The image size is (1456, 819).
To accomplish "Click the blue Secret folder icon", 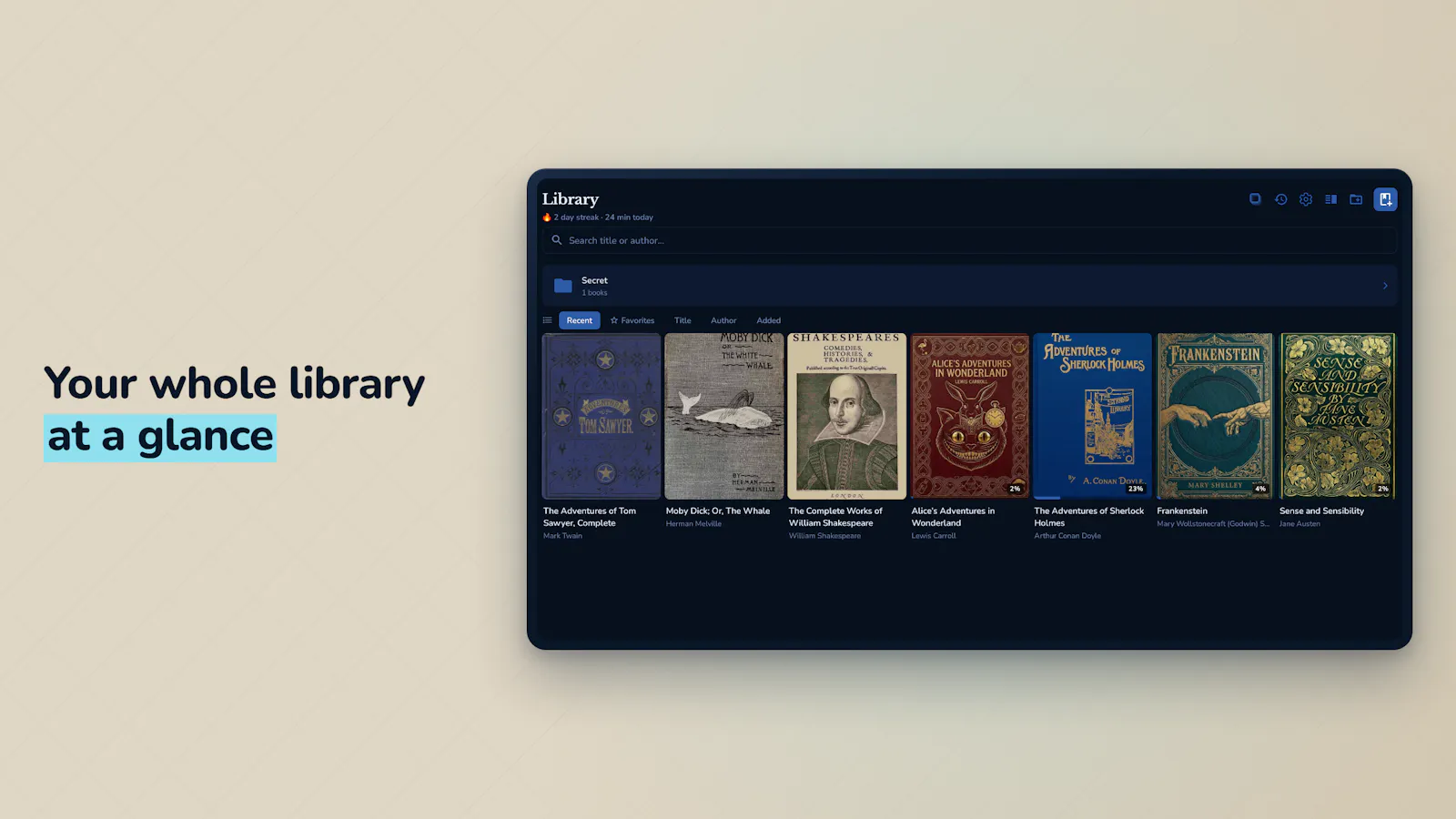I will pos(563,286).
